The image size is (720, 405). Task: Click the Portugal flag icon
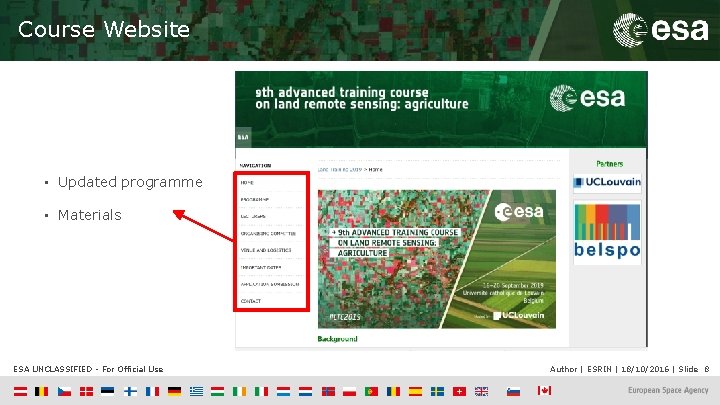pyautogui.click(x=371, y=391)
